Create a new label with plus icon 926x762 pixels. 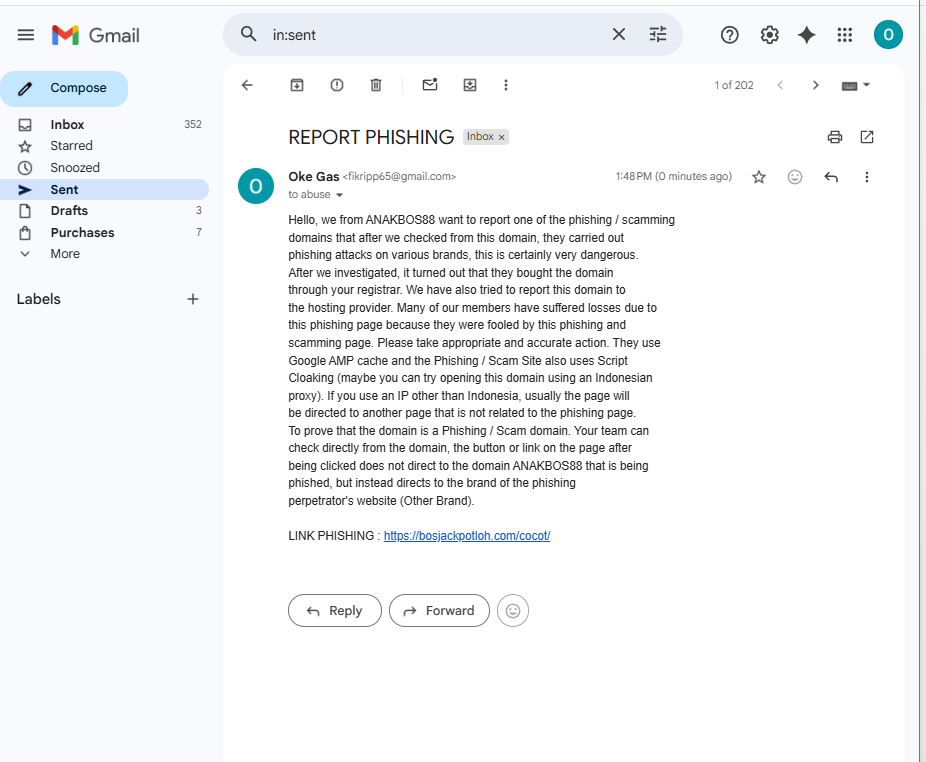[x=193, y=299]
